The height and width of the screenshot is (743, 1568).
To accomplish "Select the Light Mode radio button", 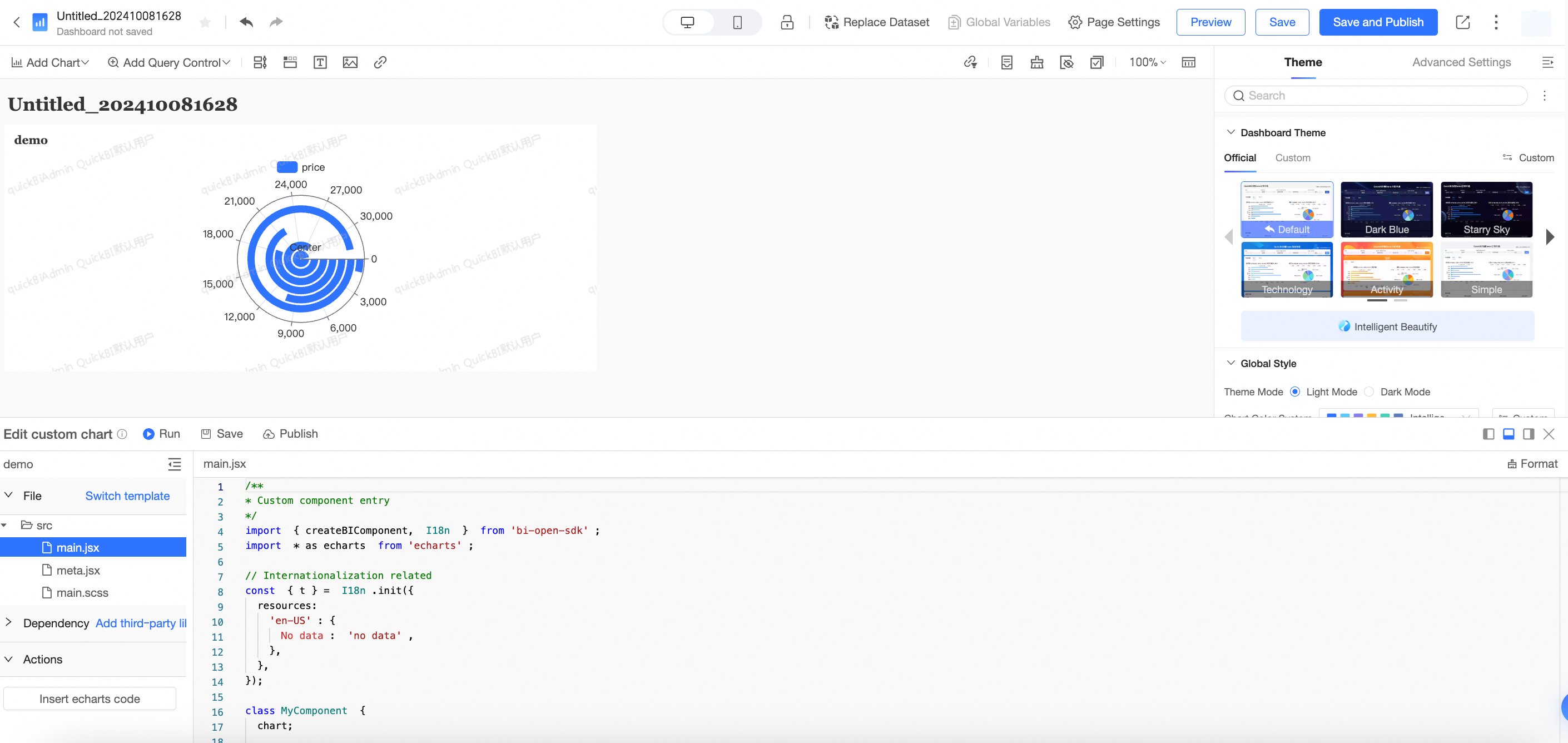I will coord(1294,392).
